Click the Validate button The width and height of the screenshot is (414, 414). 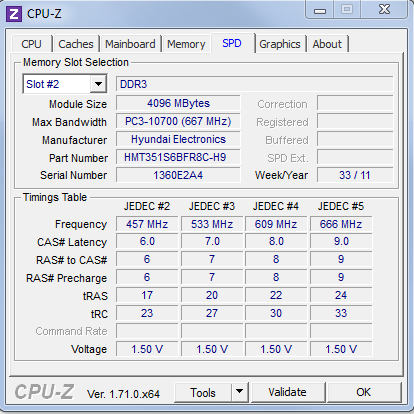[x=288, y=392]
